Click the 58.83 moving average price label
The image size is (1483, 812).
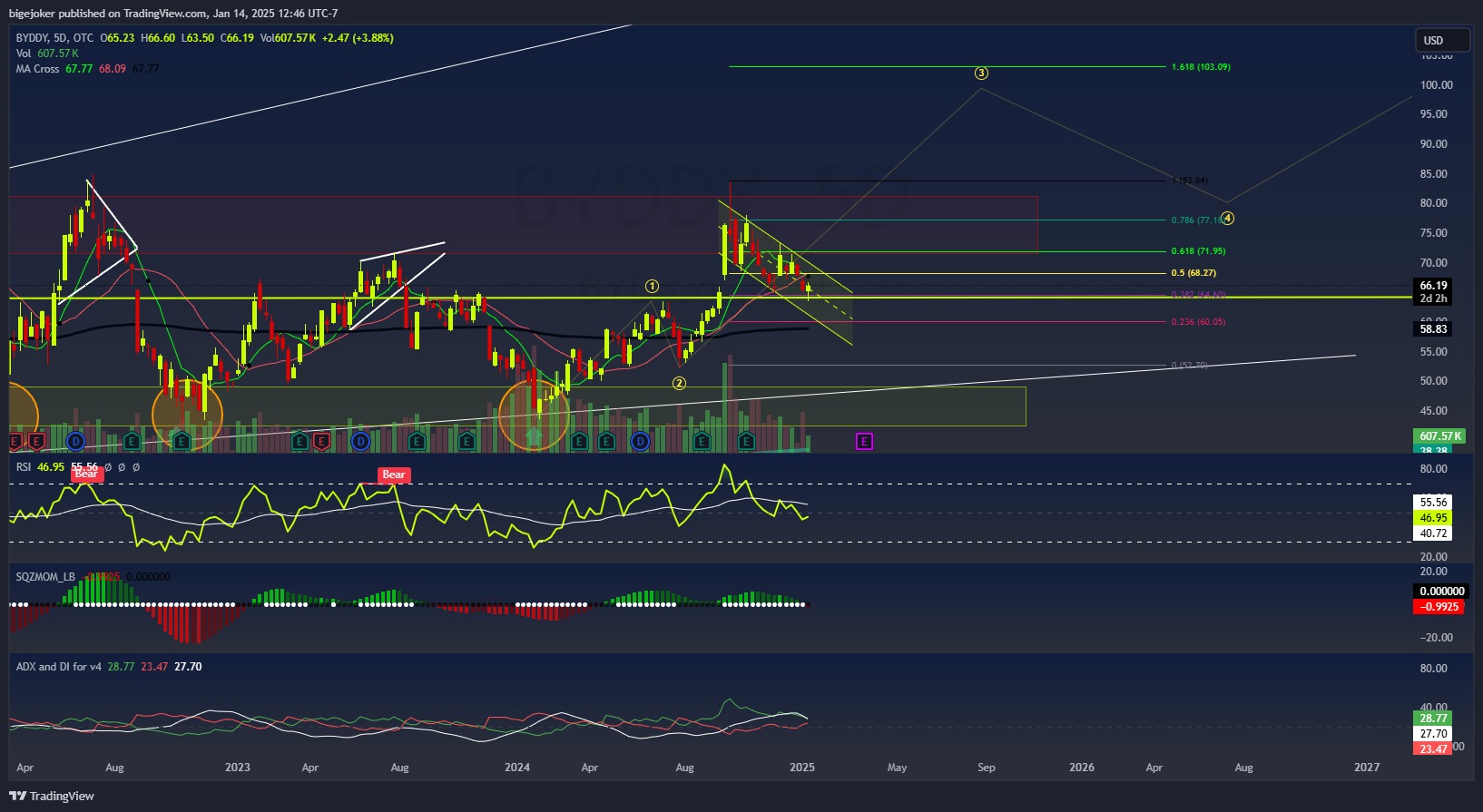[x=1434, y=329]
